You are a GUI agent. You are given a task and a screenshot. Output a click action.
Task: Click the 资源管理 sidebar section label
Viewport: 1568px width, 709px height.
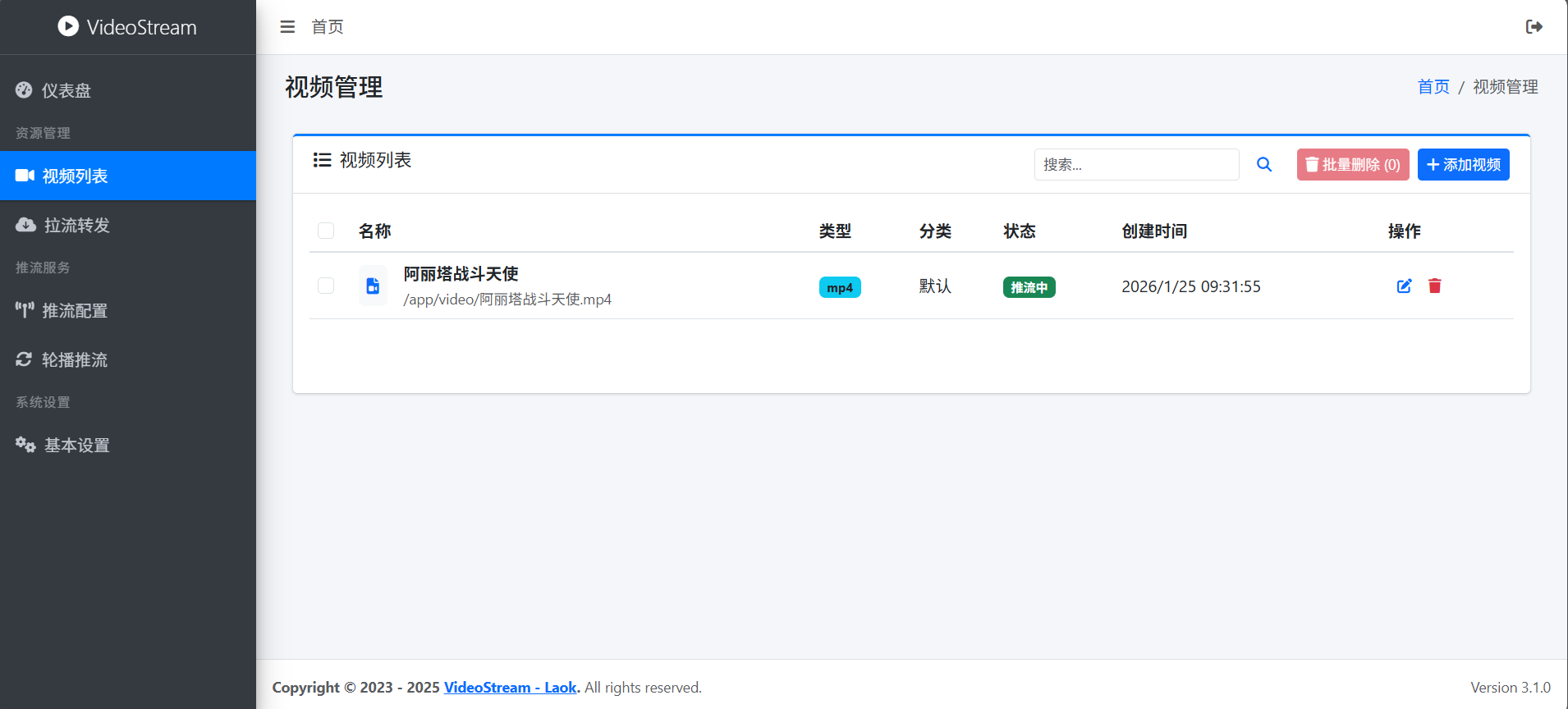click(43, 133)
